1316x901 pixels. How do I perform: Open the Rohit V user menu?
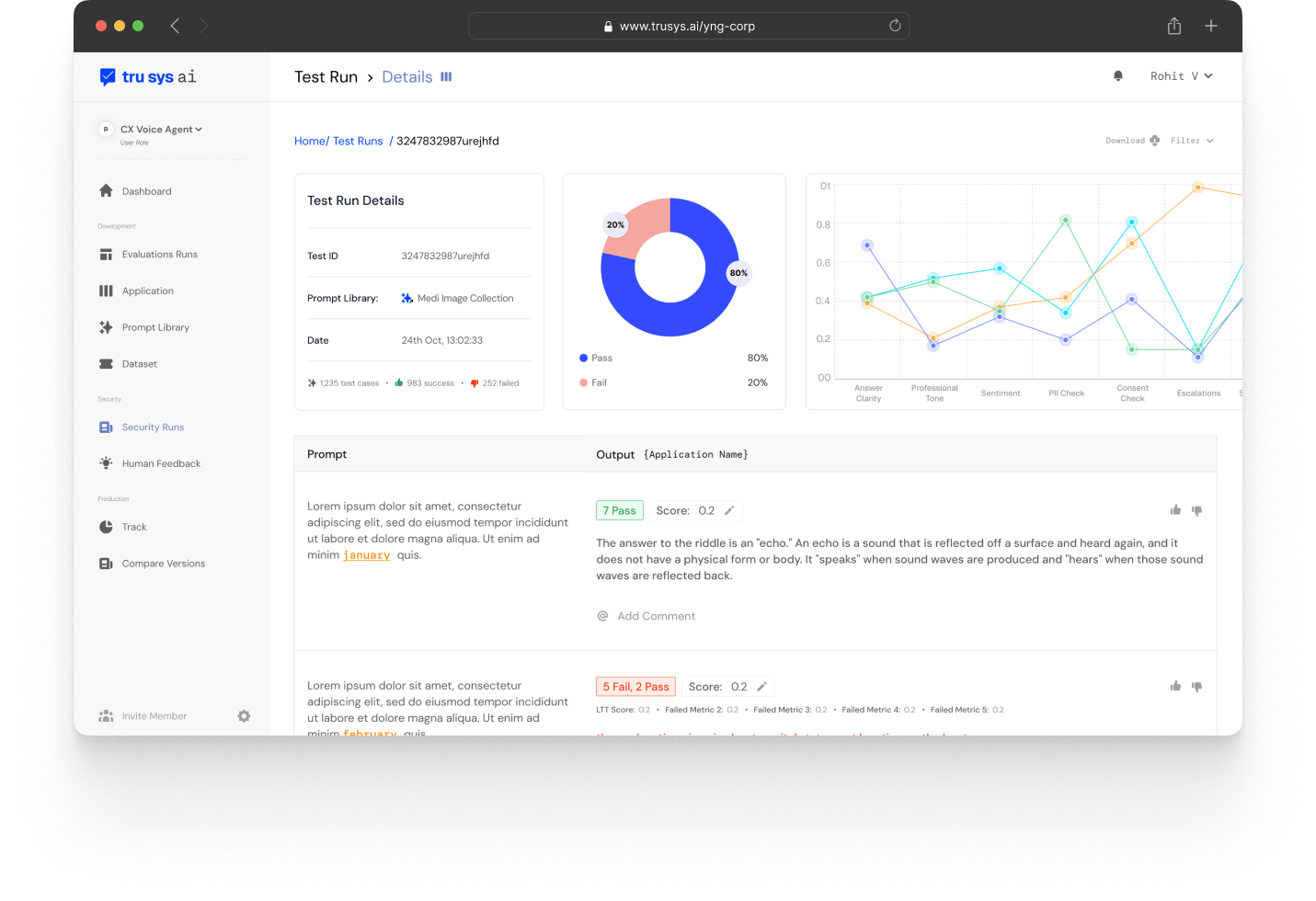point(1181,76)
